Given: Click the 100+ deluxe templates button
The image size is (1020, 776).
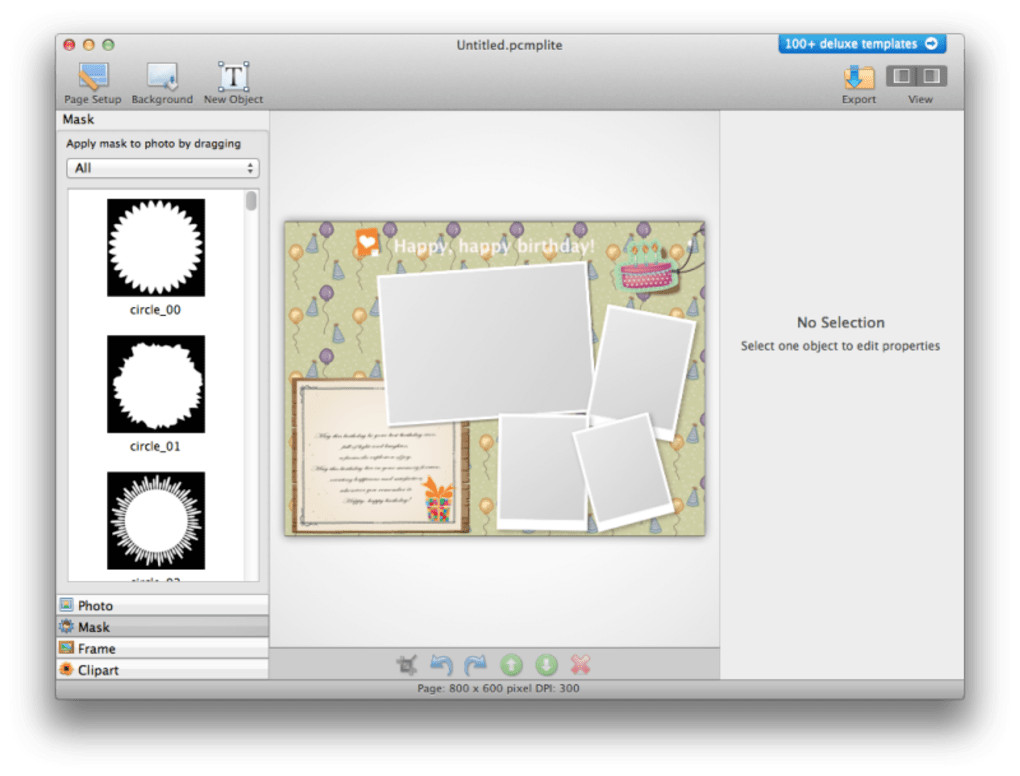Looking at the screenshot, I should click(x=861, y=44).
